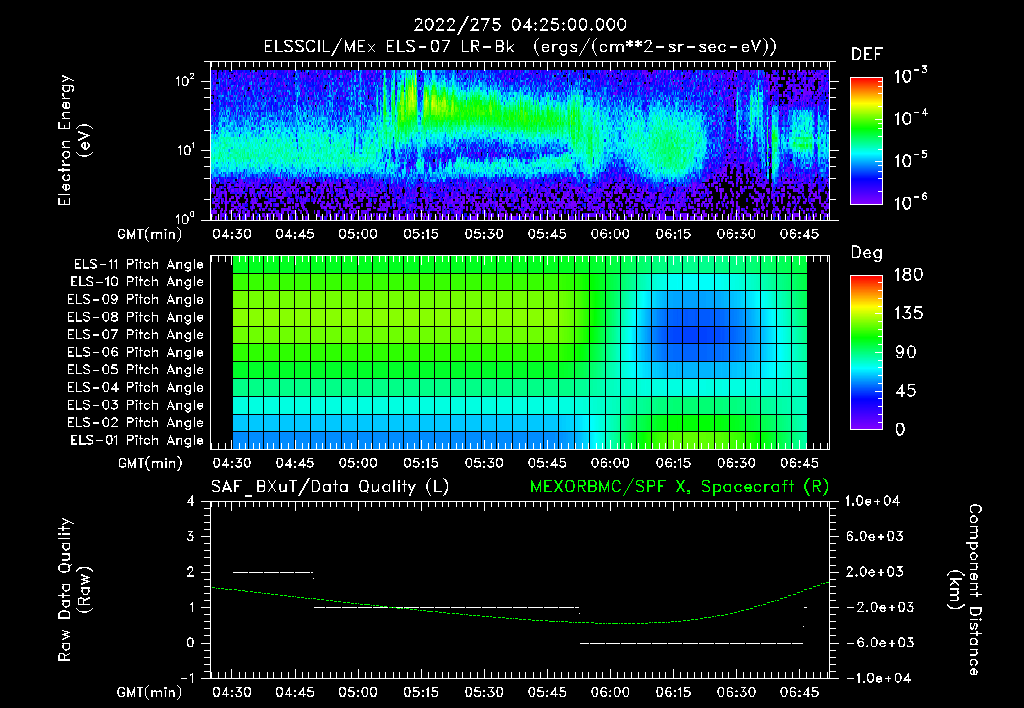The height and width of the screenshot is (708, 1024).
Task: Select the ELS-02 Pitch Angle row label
Action: tap(136, 423)
